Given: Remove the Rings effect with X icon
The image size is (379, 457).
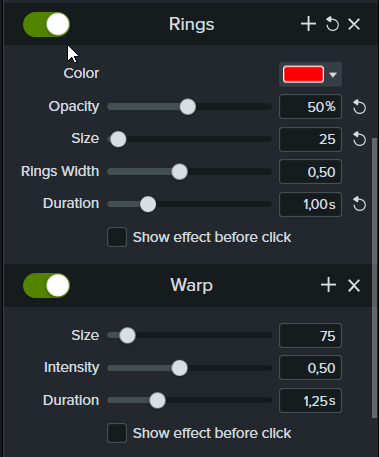Looking at the screenshot, I should click(x=354, y=24).
